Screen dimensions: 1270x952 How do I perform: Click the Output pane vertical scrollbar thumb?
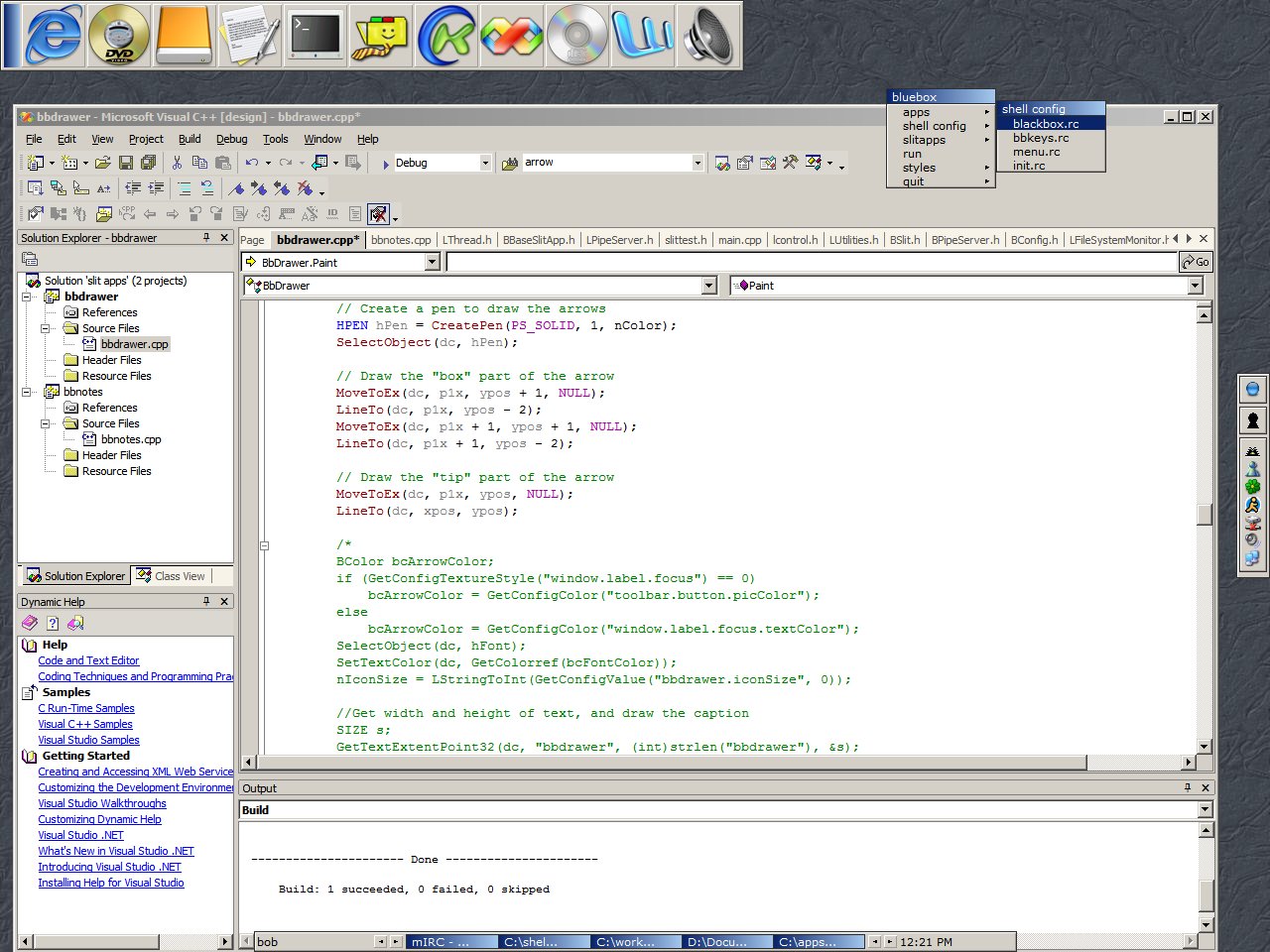[1206, 894]
